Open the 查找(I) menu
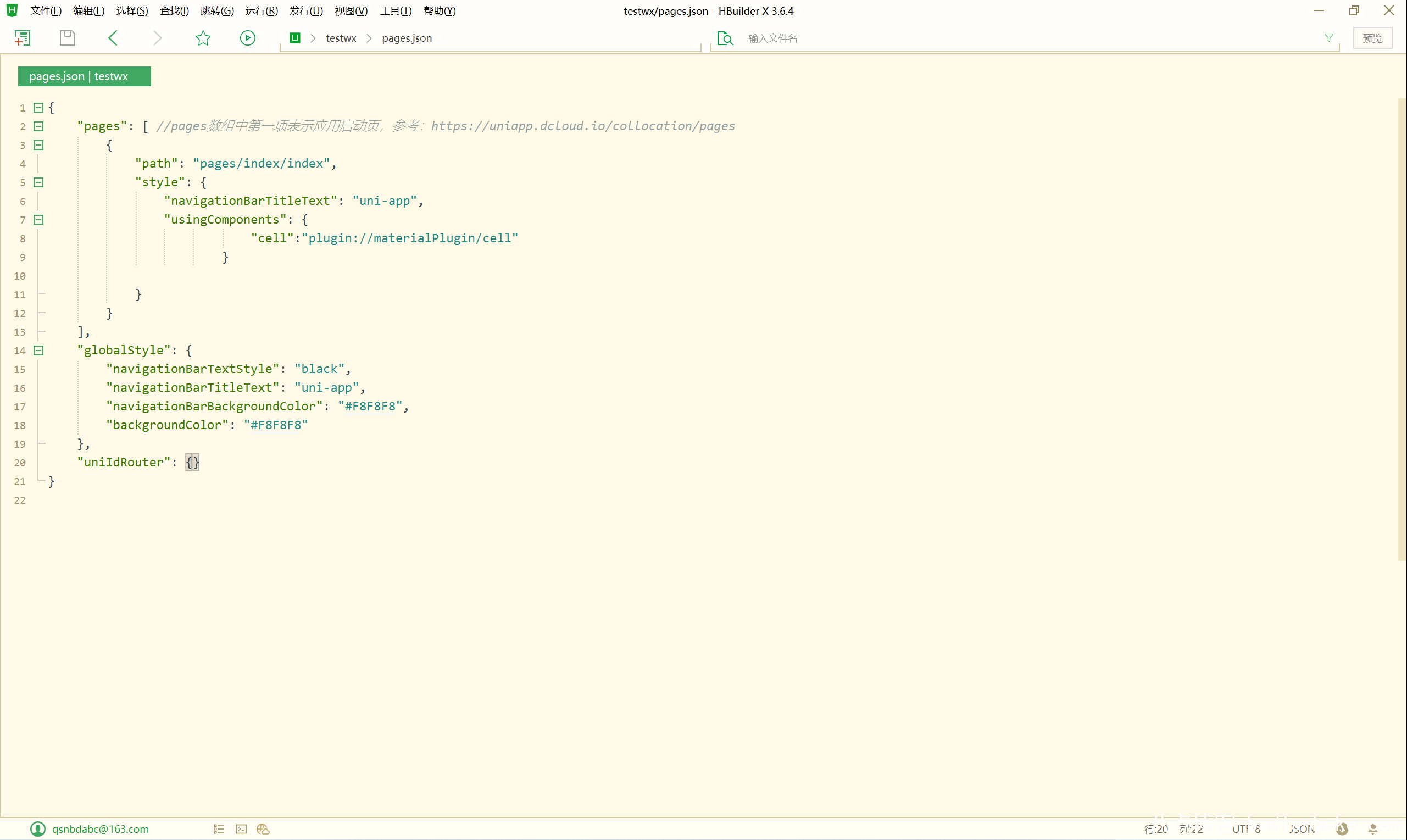This screenshot has height=840, width=1407. pyautogui.click(x=174, y=11)
